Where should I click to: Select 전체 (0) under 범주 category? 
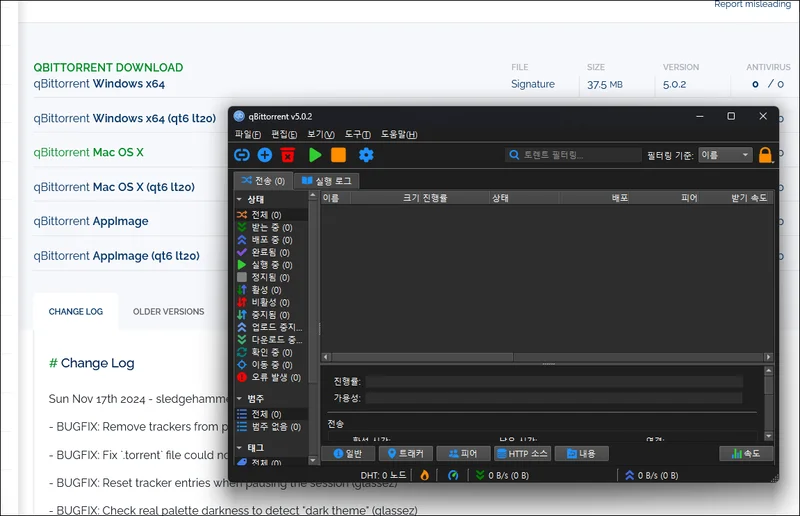[x=271, y=414]
